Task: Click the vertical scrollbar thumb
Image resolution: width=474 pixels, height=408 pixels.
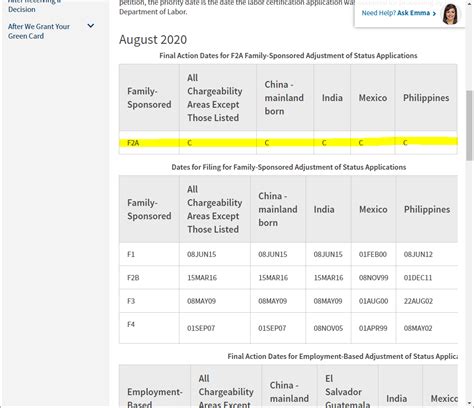Action: (x=469, y=125)
